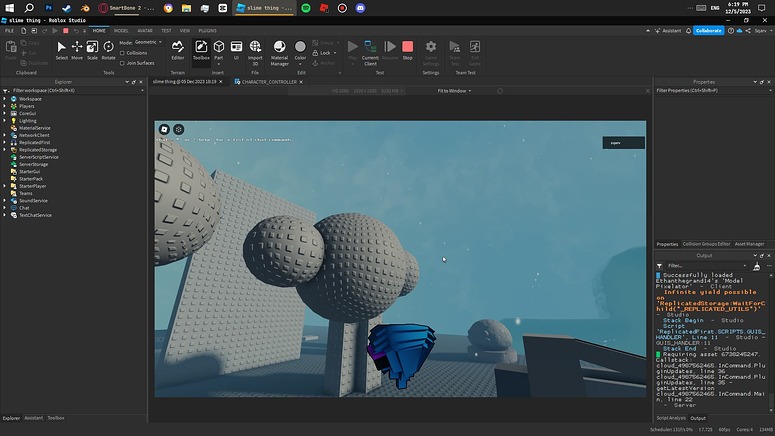Click the Import 3D icon

255,49
